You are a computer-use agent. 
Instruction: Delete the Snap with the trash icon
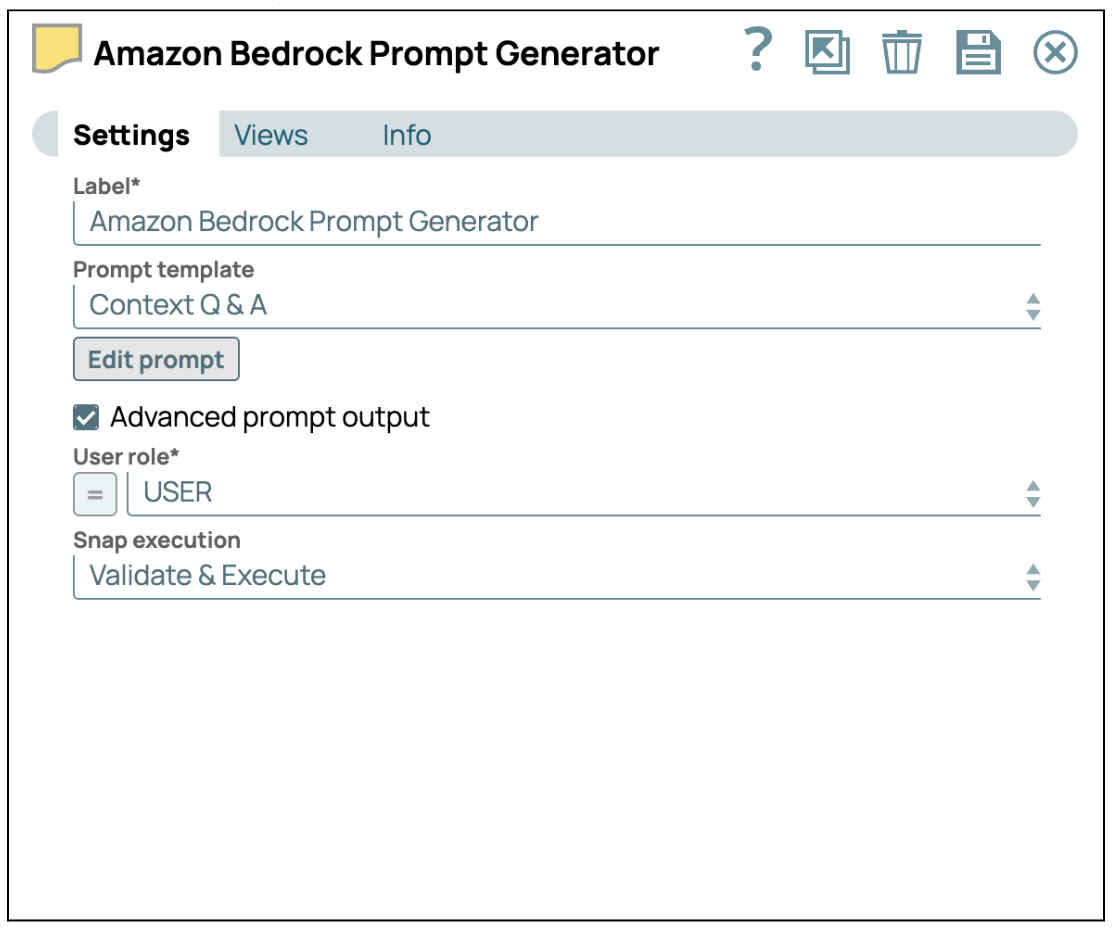tap(901, 52)
